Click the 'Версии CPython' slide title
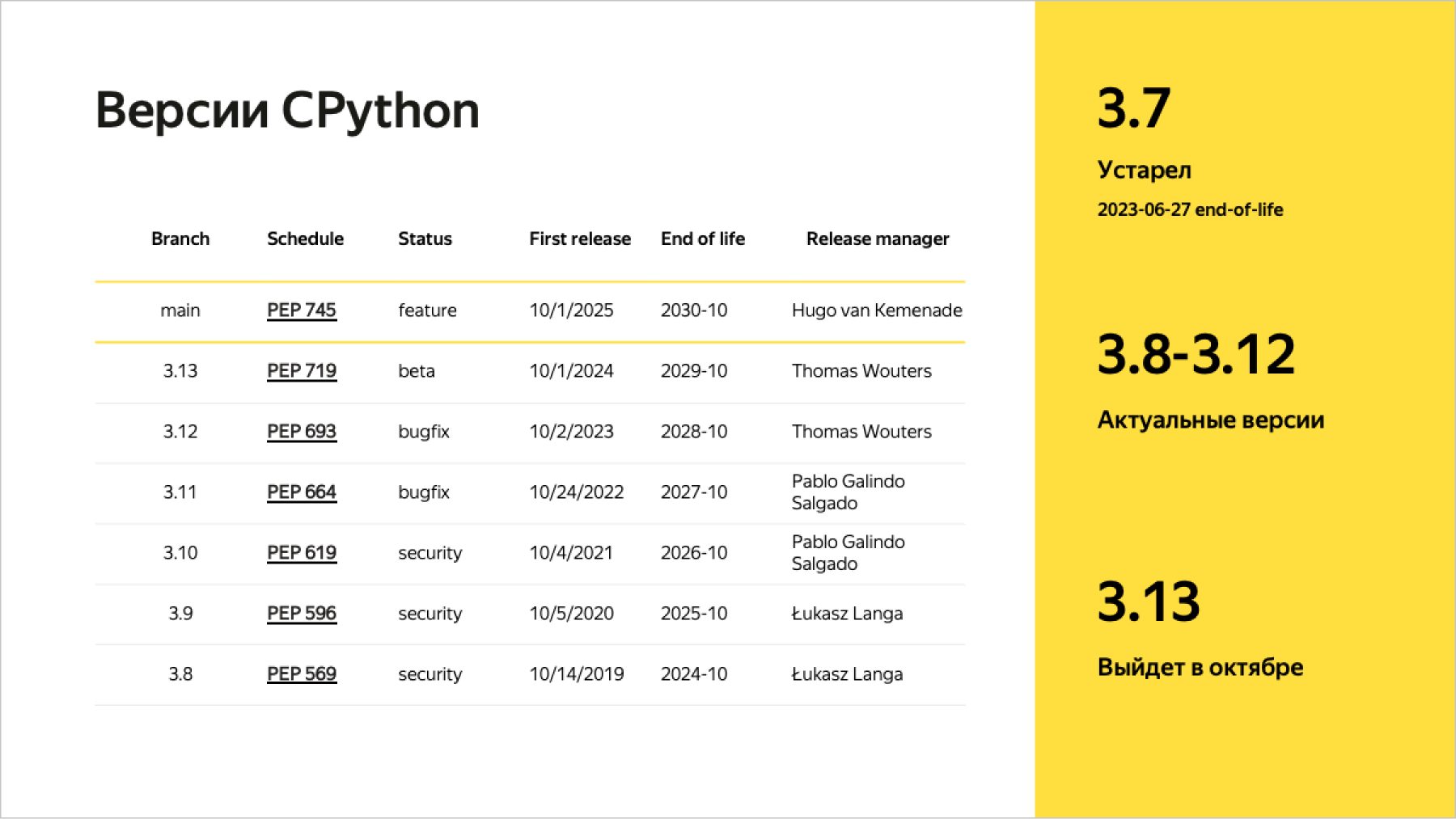Screen dimensions: 1456x819 287,111
